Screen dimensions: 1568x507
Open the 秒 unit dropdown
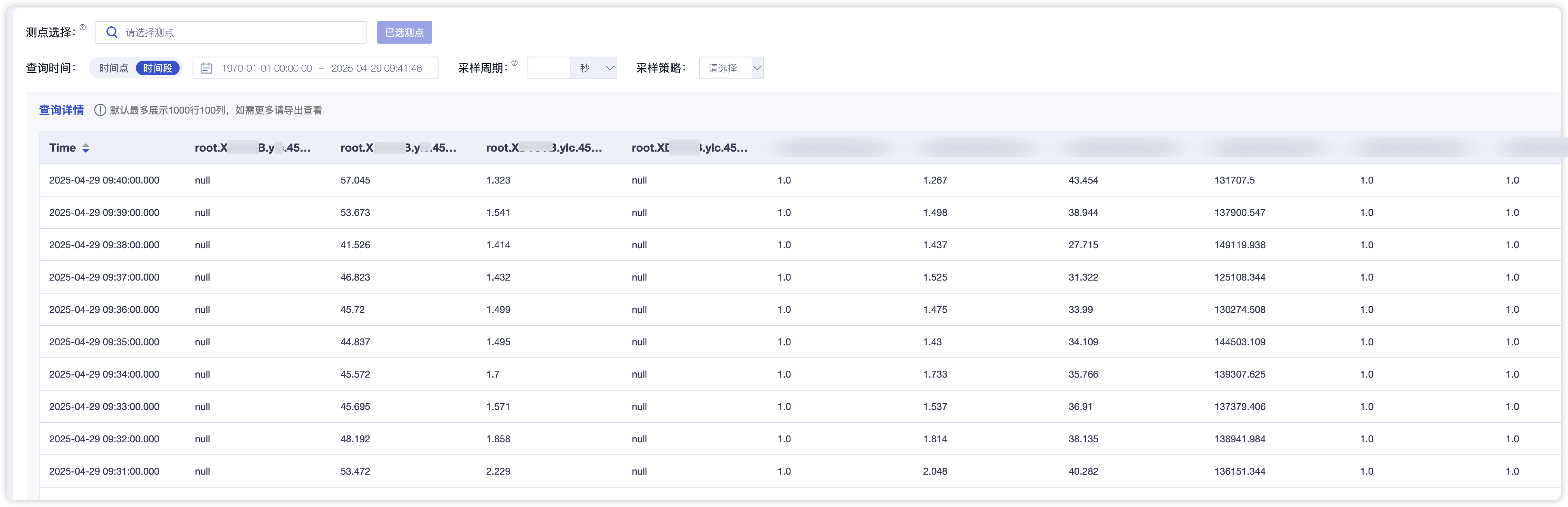[x=593, y=68]
